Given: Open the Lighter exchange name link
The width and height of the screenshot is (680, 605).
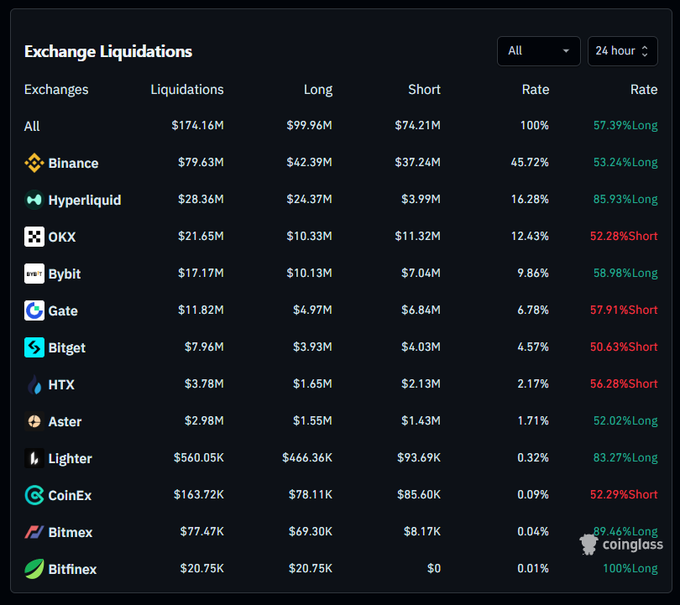Looking at the screenshot, I should click(x=70, y=458).
